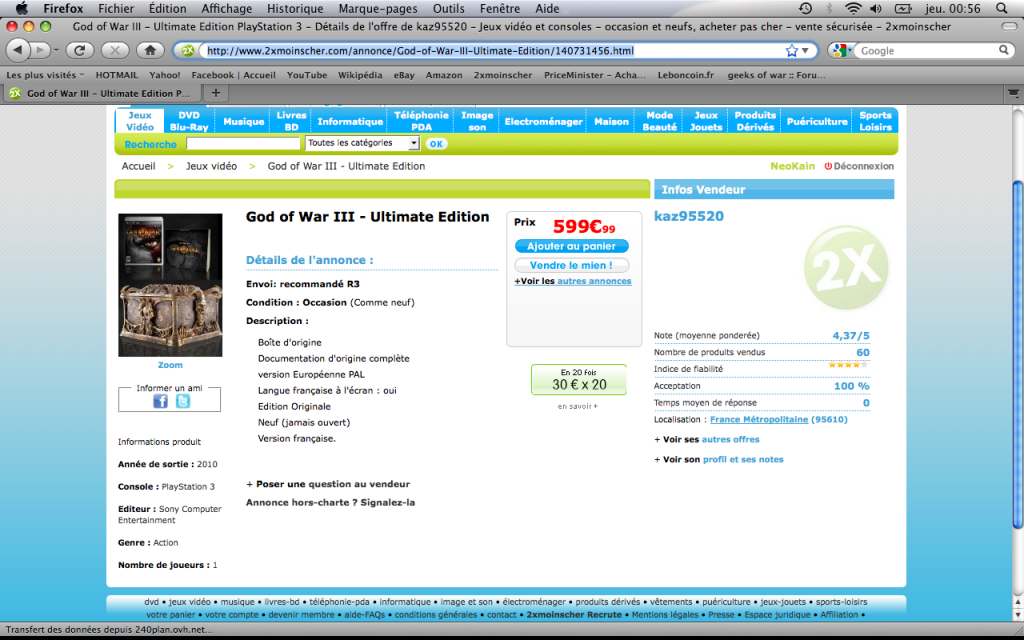Open Time Machine icon in menu bar
The height and width of the screenshot is (640, 1024).
pyautogui.click(x=805, y=8)
